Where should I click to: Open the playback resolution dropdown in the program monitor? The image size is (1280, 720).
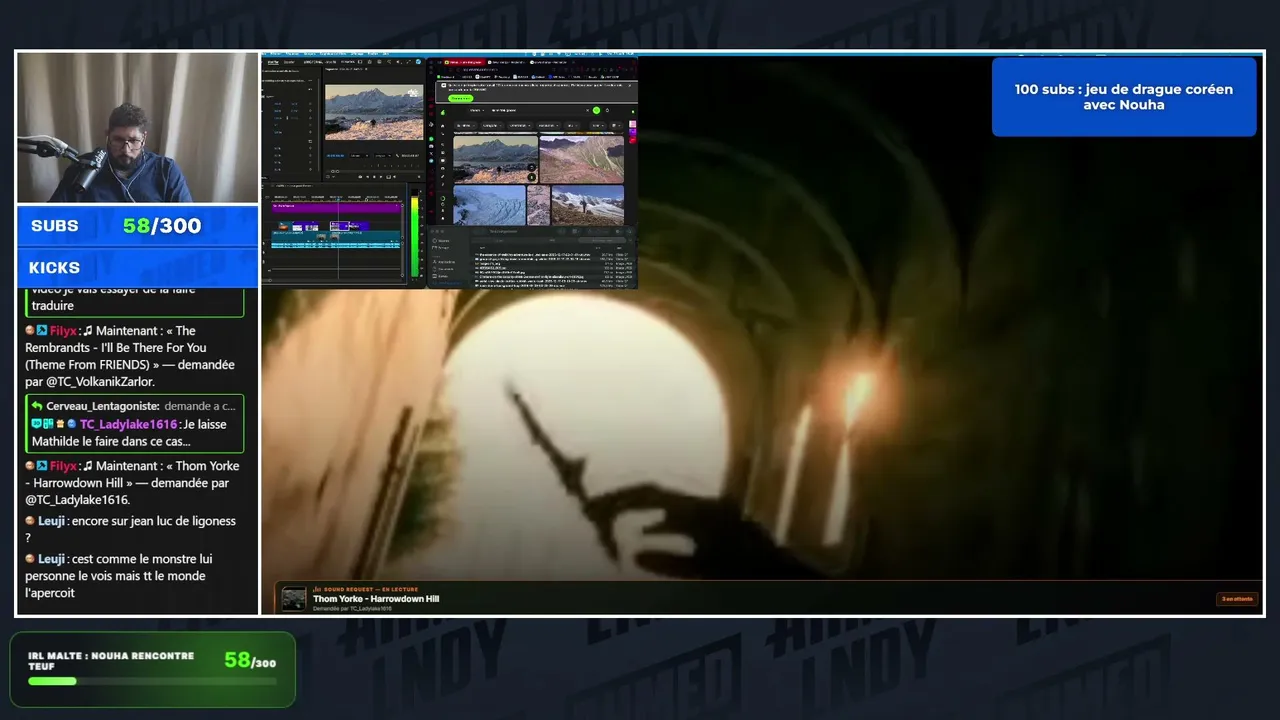(383, 155)
